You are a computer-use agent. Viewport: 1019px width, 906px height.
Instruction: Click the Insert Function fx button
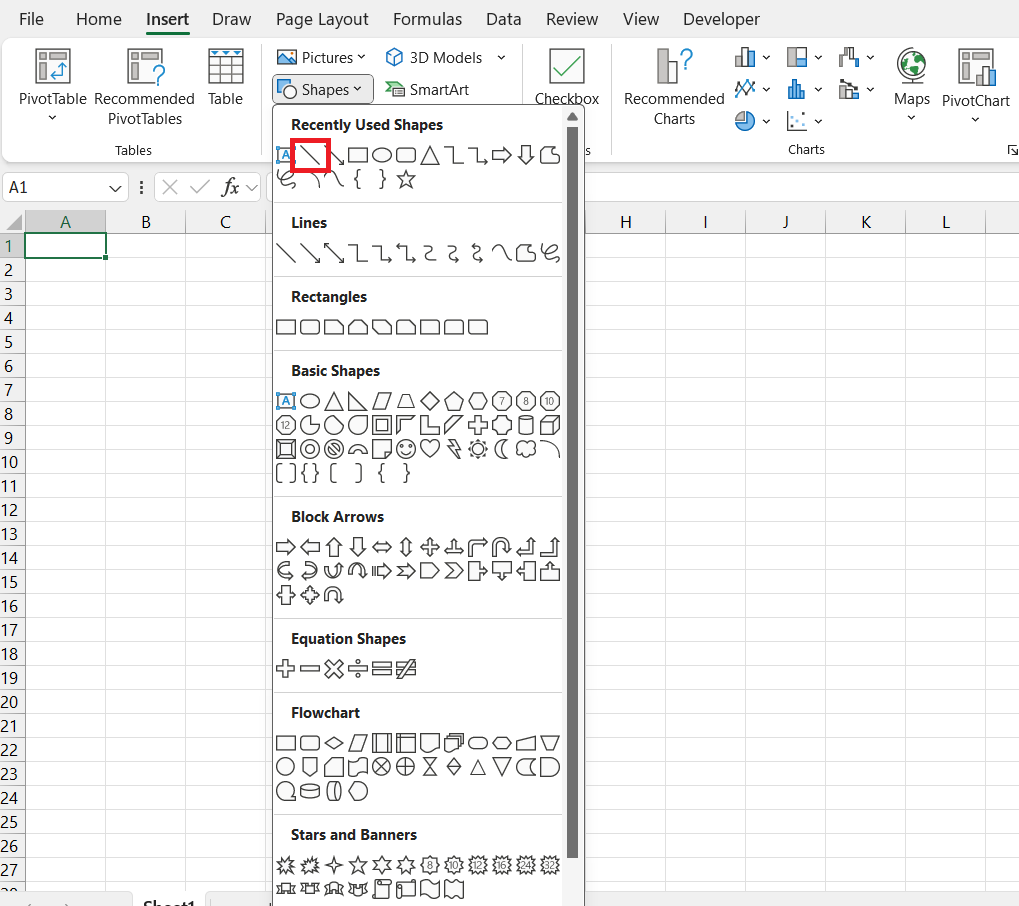pyautogui.click(x=230, y=188)
